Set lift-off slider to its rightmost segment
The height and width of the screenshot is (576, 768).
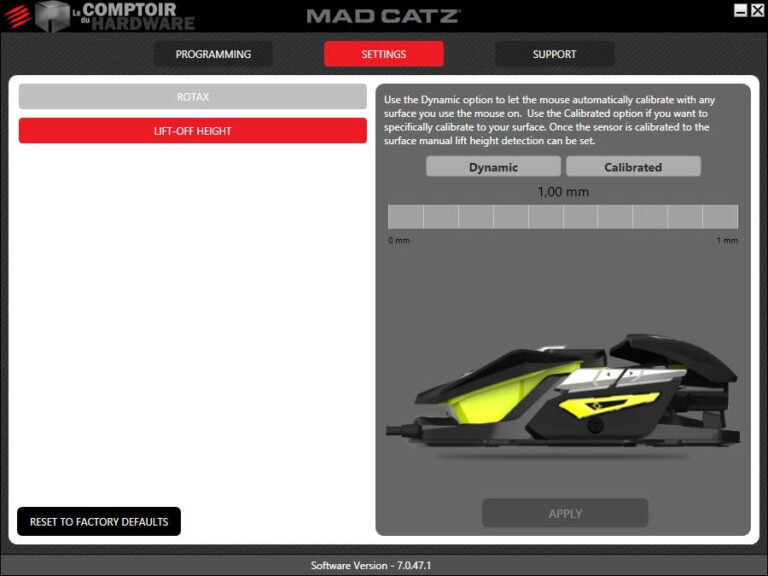click(x=720, y=217)
